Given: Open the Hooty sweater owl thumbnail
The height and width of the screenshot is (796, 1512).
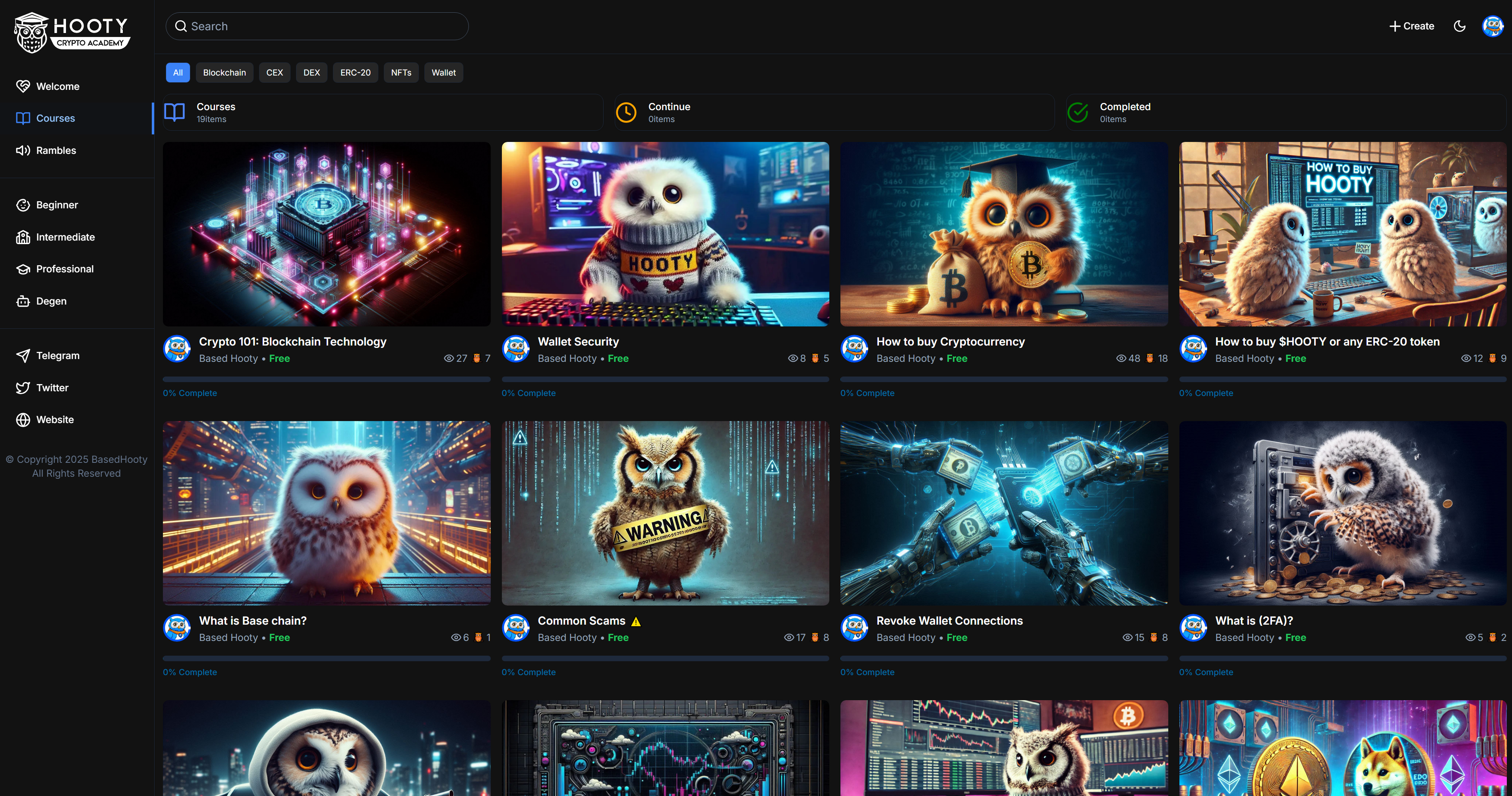Looking at the screenshot, I should coord(665,234).
